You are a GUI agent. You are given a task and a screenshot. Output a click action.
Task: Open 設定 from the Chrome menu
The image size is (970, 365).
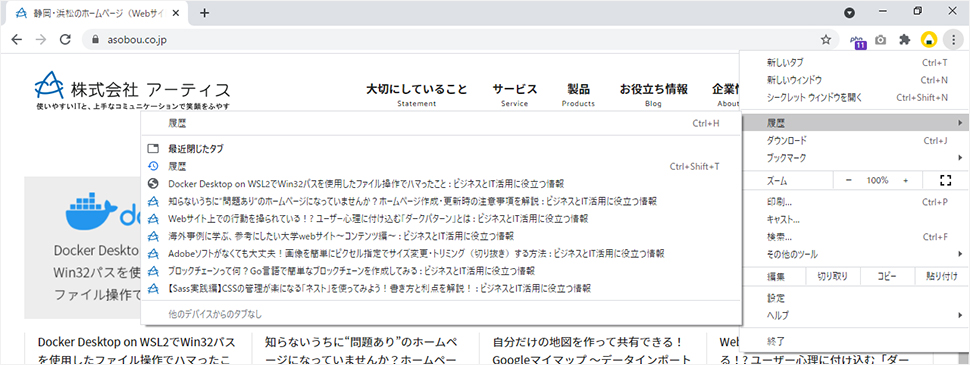(854, 298)
